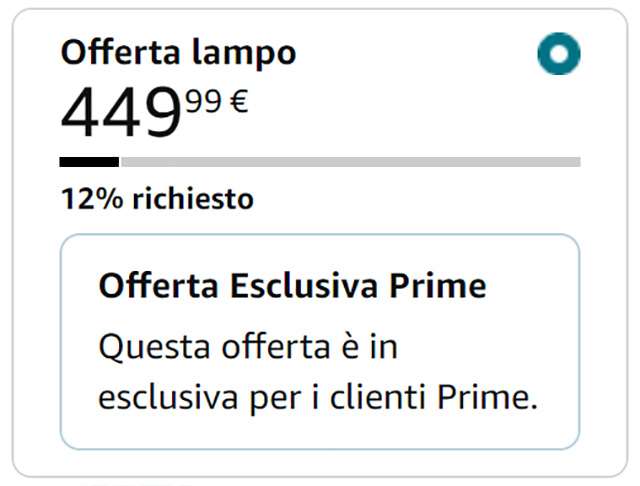Click the gray unclaimed progress bar segment
Viewport: 640px width, 486px height.
point(350,161)
